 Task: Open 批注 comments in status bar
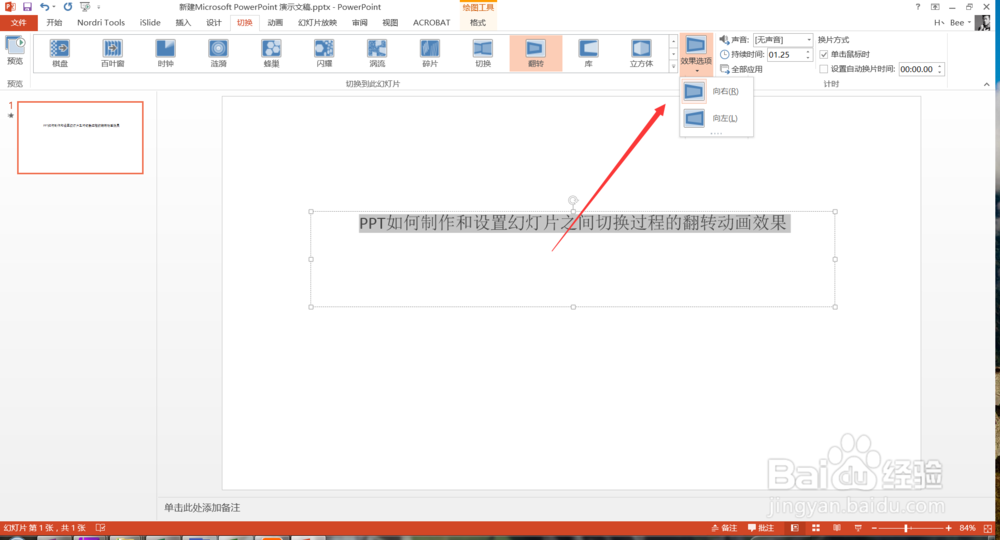(x=761, y=528)
